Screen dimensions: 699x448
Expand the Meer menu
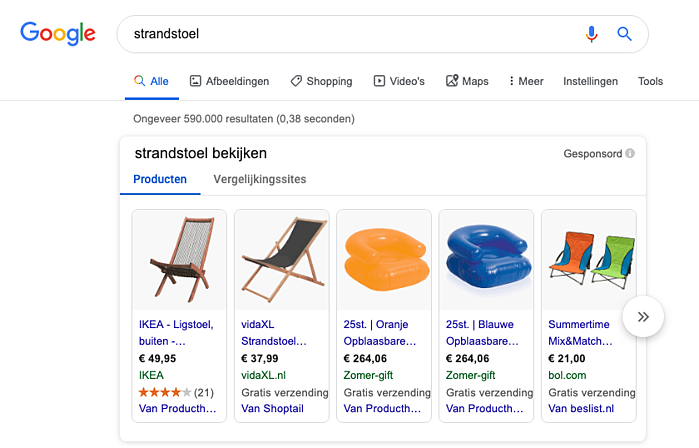pos(526,81)
